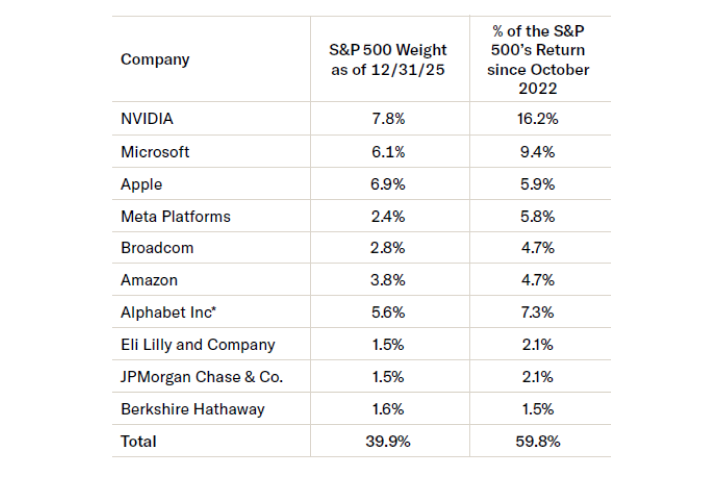Click Alphabet's 7.3% return value

coord(538,312)
